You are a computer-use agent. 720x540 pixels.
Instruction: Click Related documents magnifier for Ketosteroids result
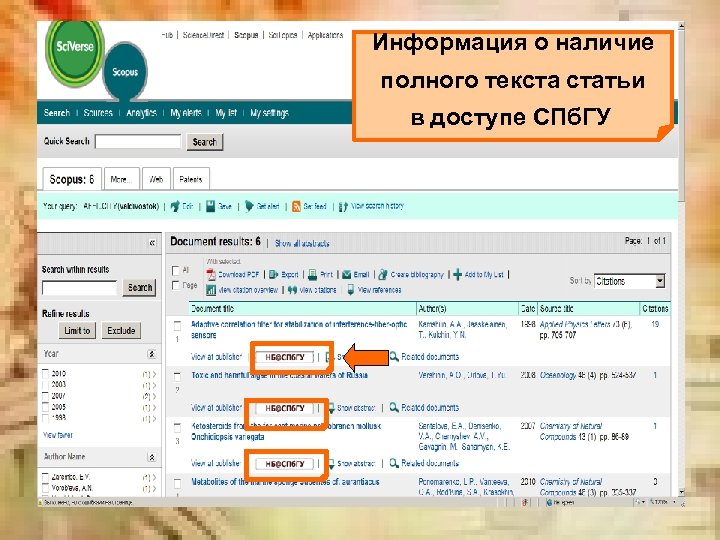click(394, 463)
